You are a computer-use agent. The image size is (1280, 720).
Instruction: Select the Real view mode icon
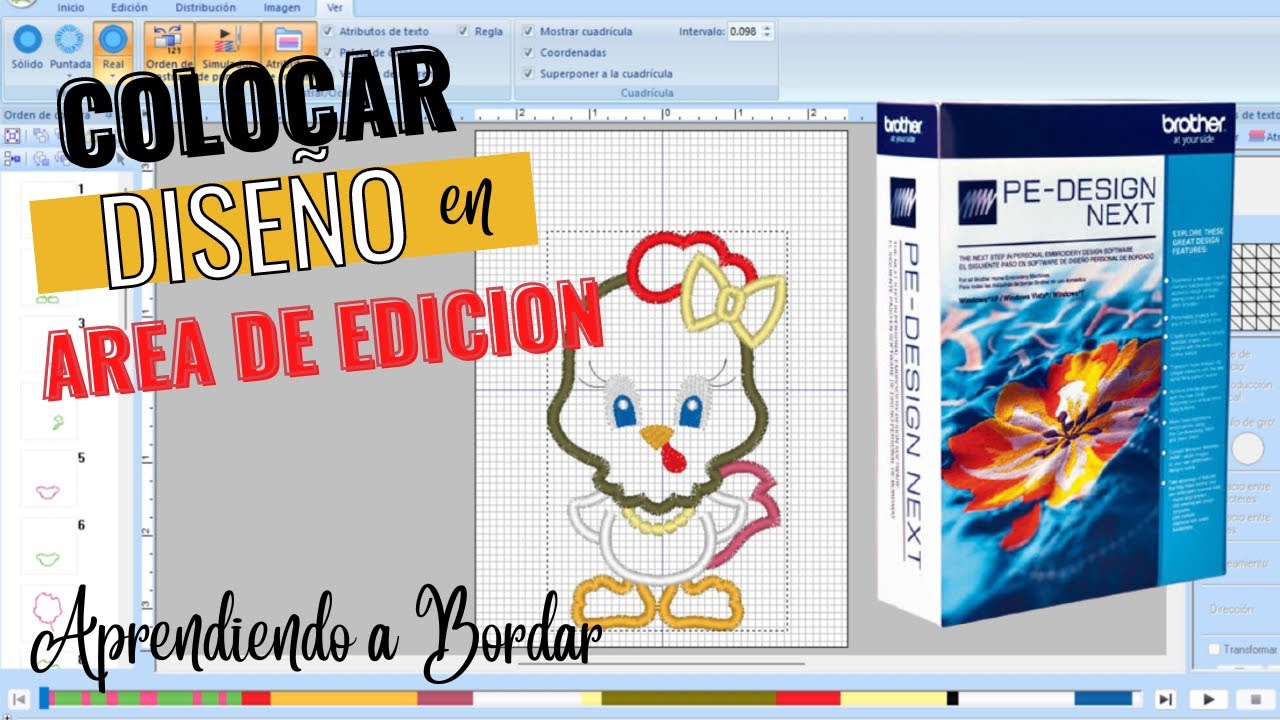(x=113, y=40)
